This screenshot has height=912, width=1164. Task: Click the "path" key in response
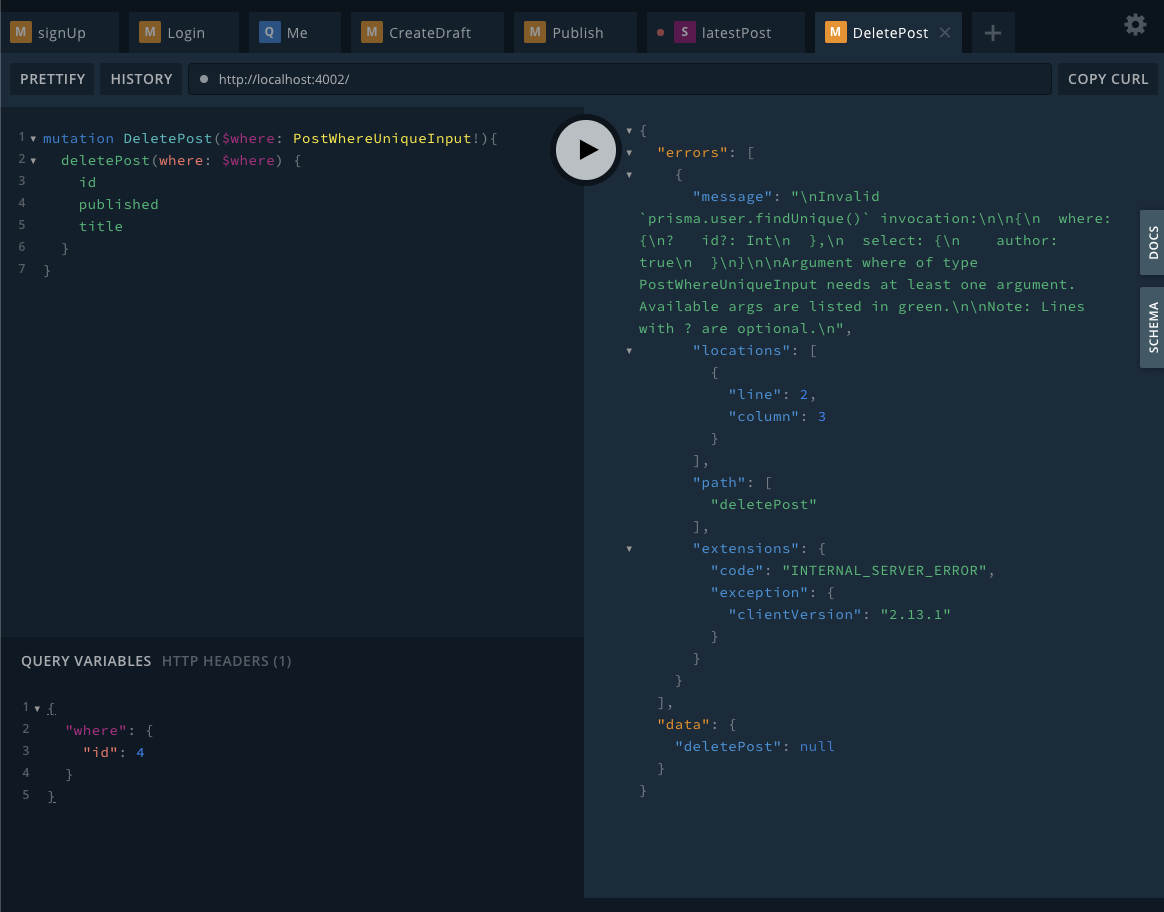(x=719, y=482)
